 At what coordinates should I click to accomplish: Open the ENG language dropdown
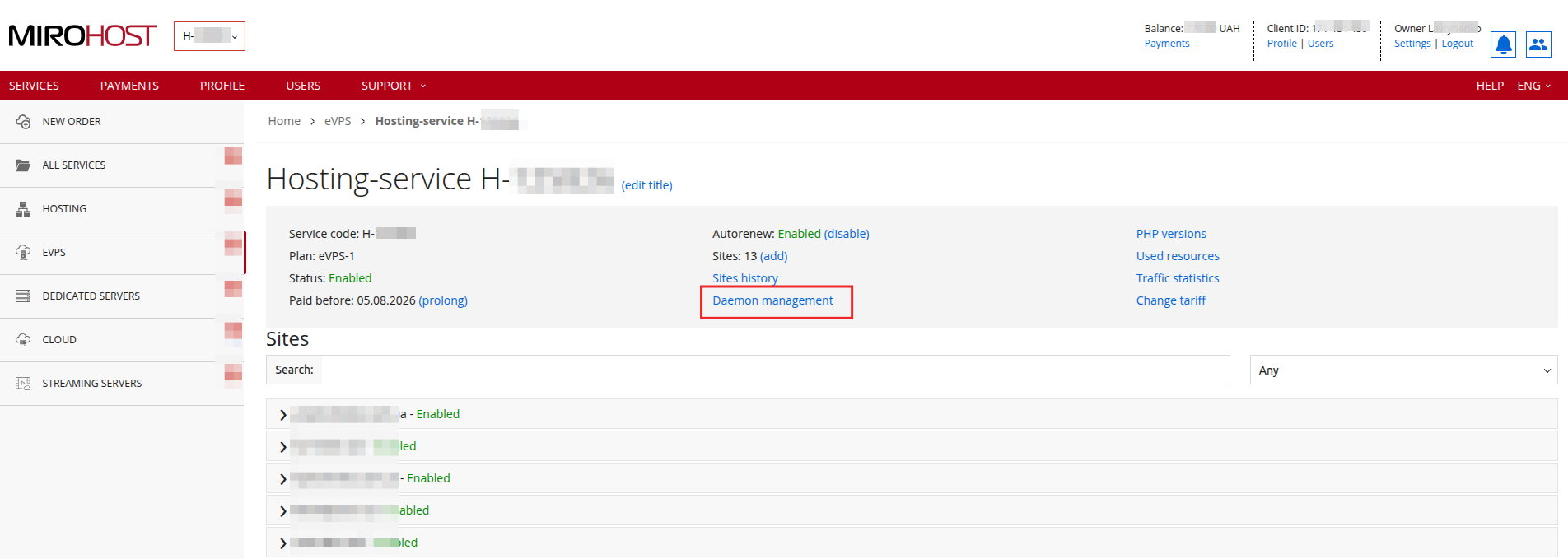(1533, 86)
